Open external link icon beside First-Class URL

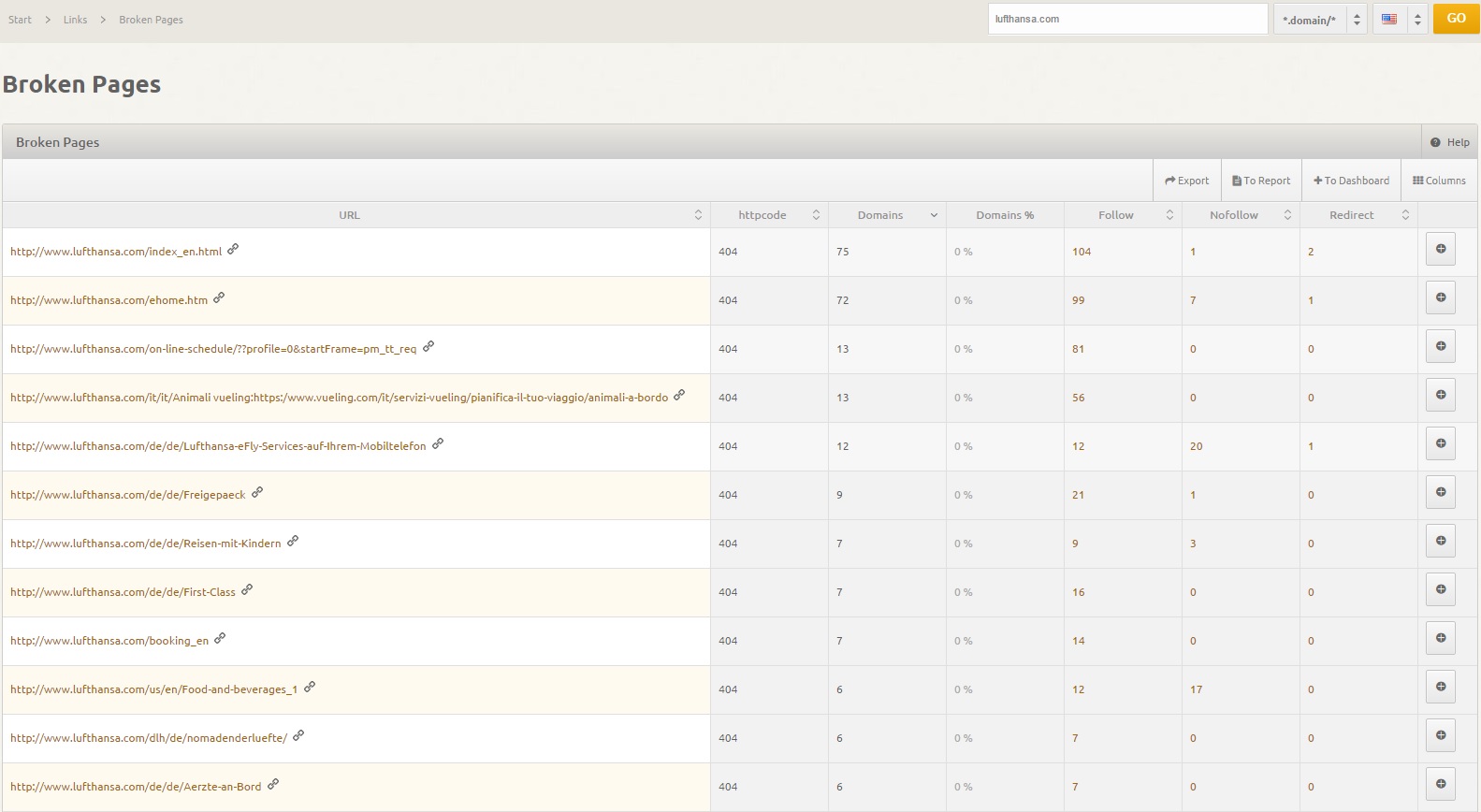pyautogui.click(x=247, y=589)
